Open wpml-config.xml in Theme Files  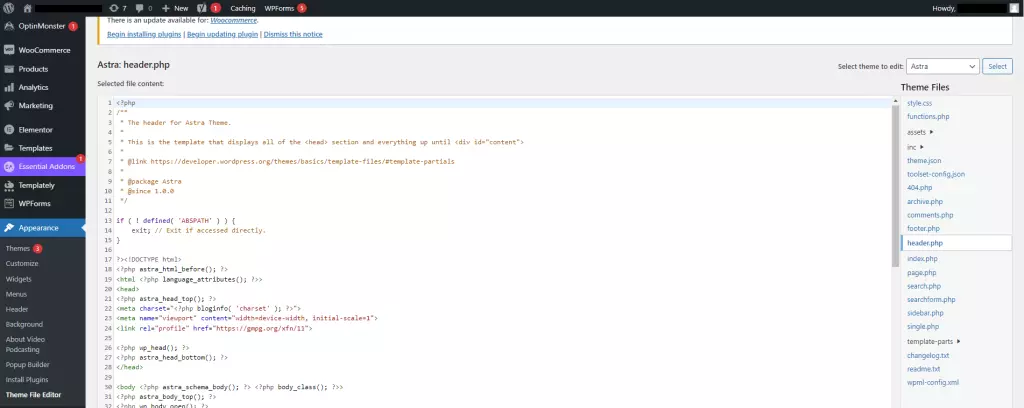933,383
